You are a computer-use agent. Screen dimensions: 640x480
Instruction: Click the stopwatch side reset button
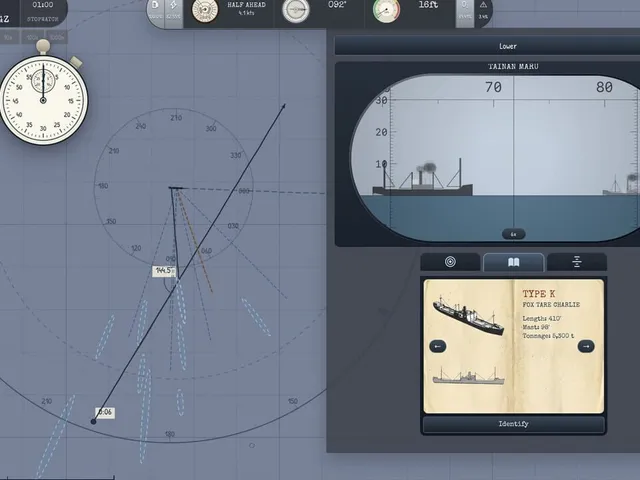click(x=76, y=62)
